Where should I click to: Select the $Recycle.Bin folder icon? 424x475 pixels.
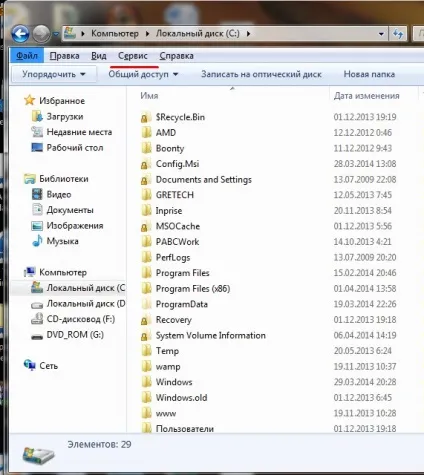(146, 117)
